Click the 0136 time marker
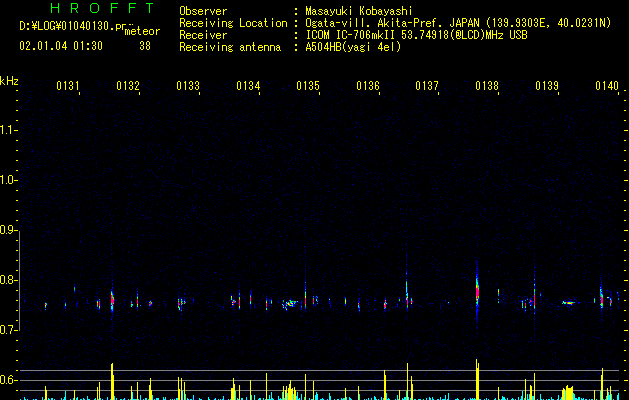The image size is (629, 400). pyautogui.click(x=368, y=86)
